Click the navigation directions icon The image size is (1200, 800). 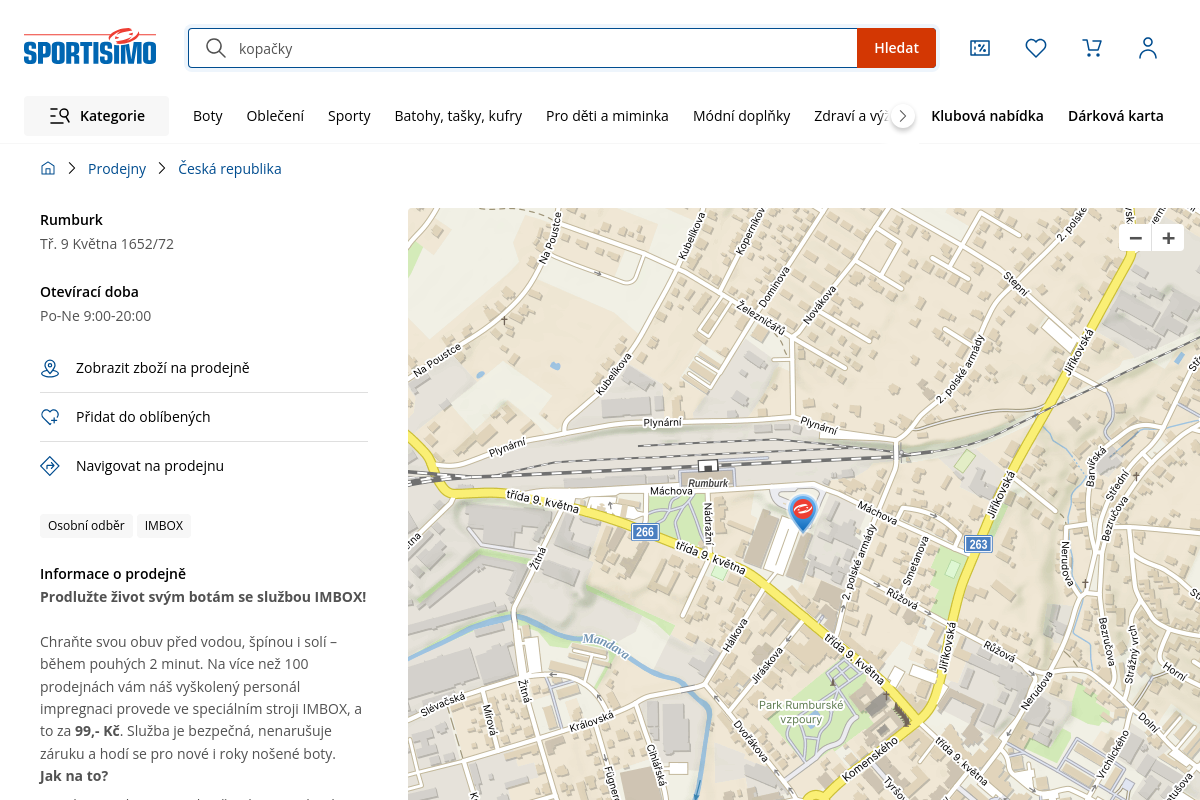click(x=50, y=465)
